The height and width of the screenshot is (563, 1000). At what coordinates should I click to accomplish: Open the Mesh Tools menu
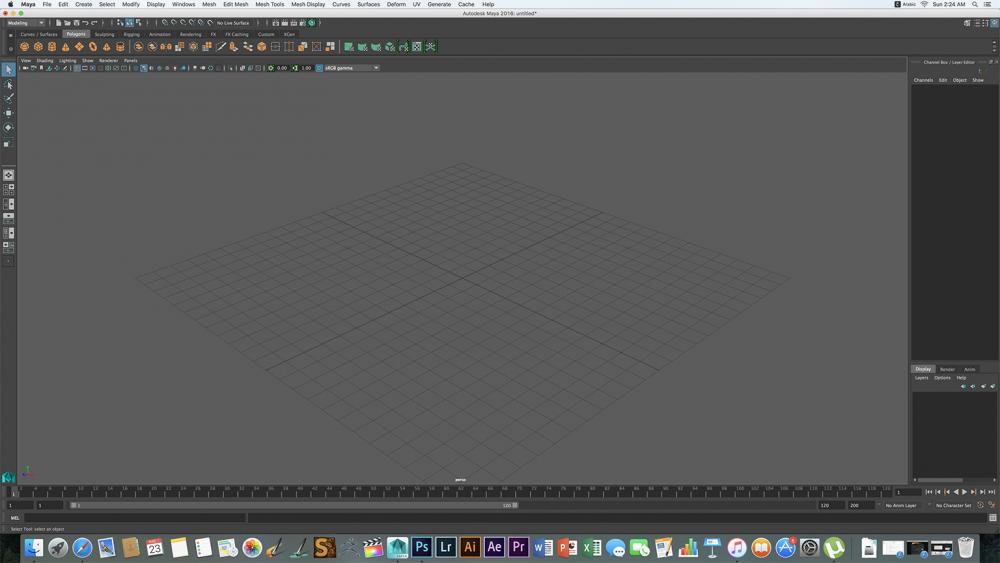tap(270, 4)
